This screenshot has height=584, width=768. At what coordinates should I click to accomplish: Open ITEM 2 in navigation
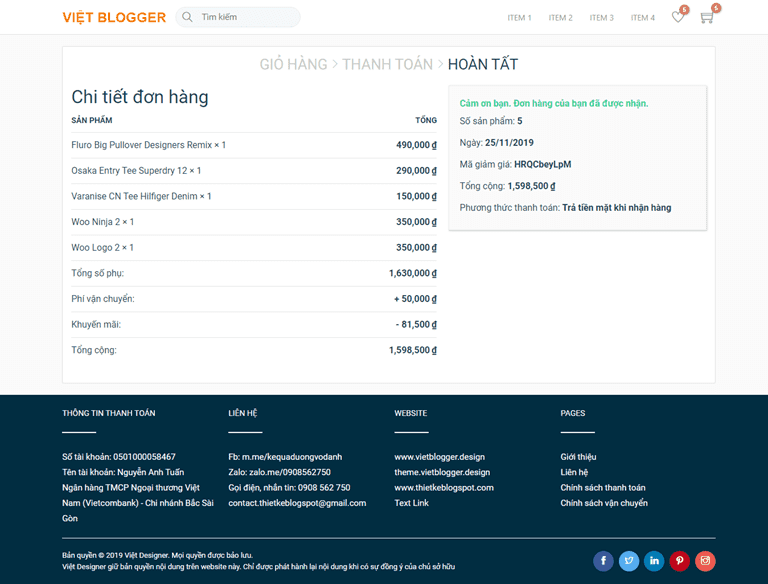click(560, 18)
